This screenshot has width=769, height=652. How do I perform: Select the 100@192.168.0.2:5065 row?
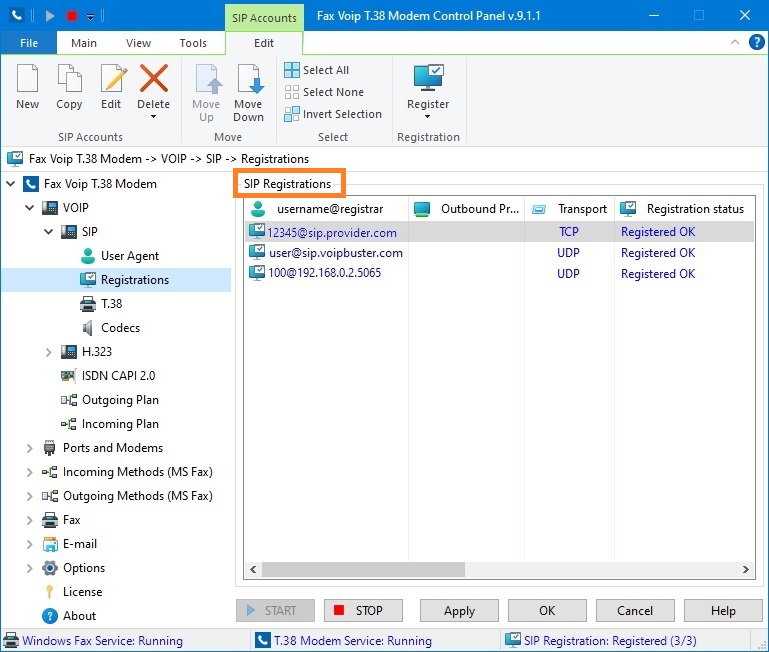[499, 273]
